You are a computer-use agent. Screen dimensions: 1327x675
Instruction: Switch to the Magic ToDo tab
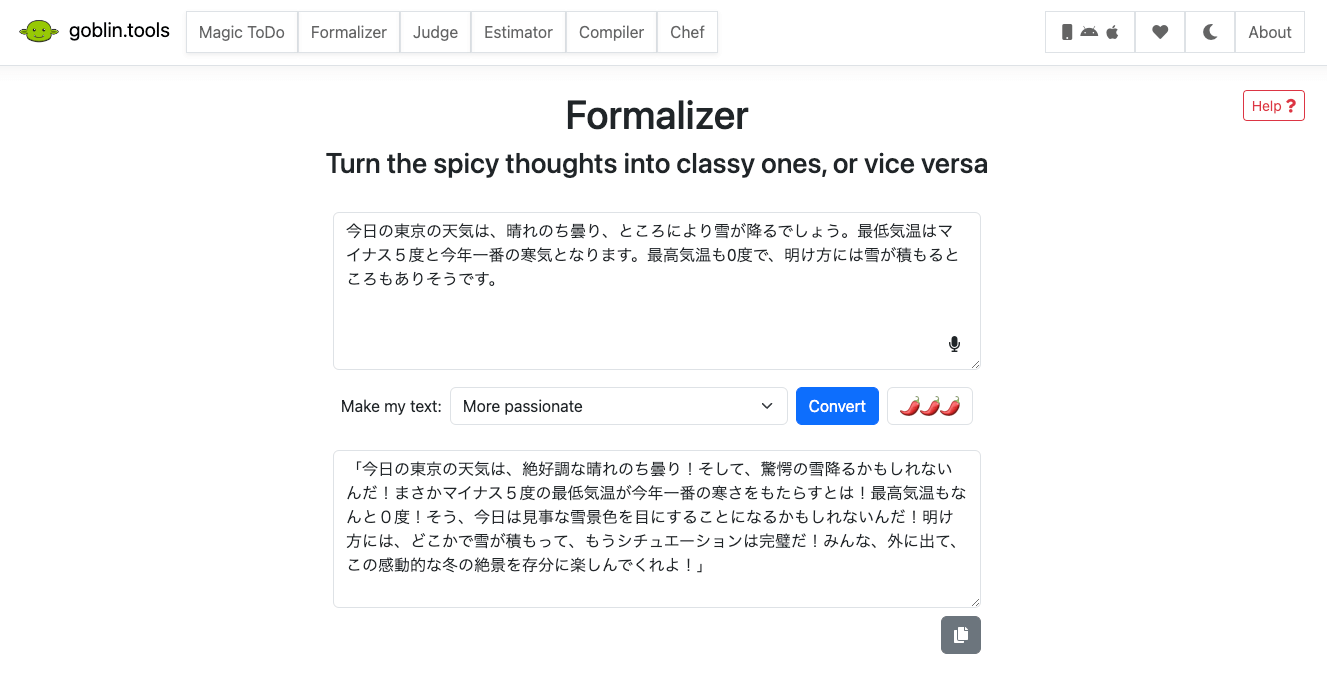click(241, 32)
